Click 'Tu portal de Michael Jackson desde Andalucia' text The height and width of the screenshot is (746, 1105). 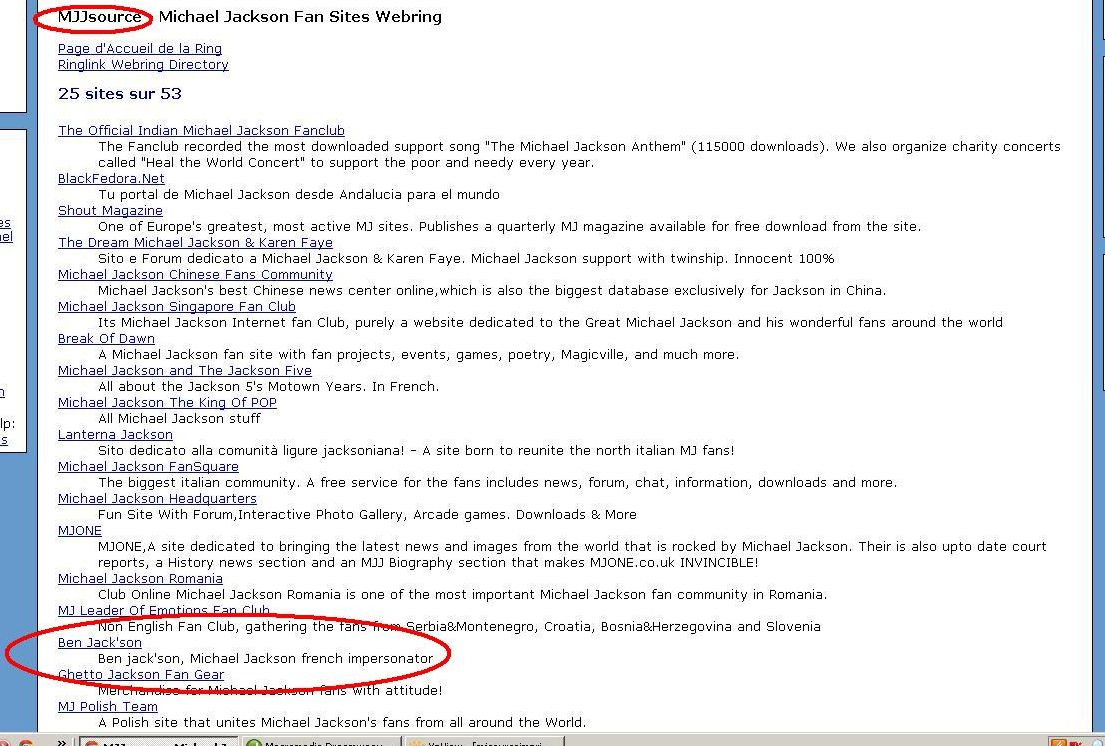(299, 195)
